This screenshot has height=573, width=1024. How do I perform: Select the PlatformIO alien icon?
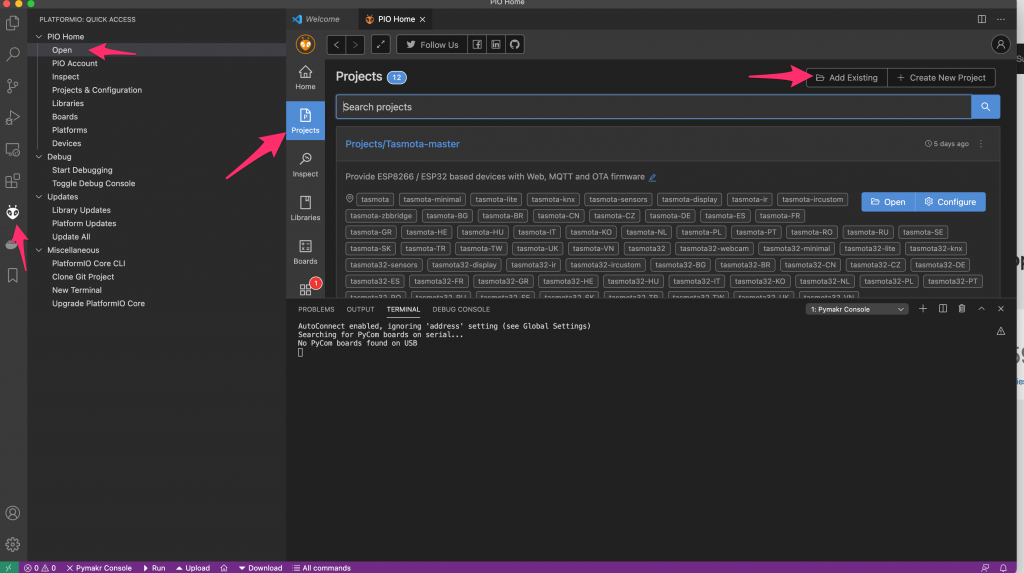click(x=12, y=212)
